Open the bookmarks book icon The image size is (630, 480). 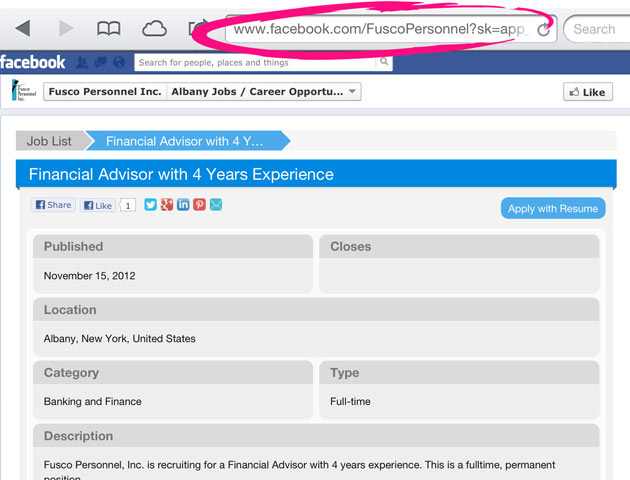[x=109, y=29]
